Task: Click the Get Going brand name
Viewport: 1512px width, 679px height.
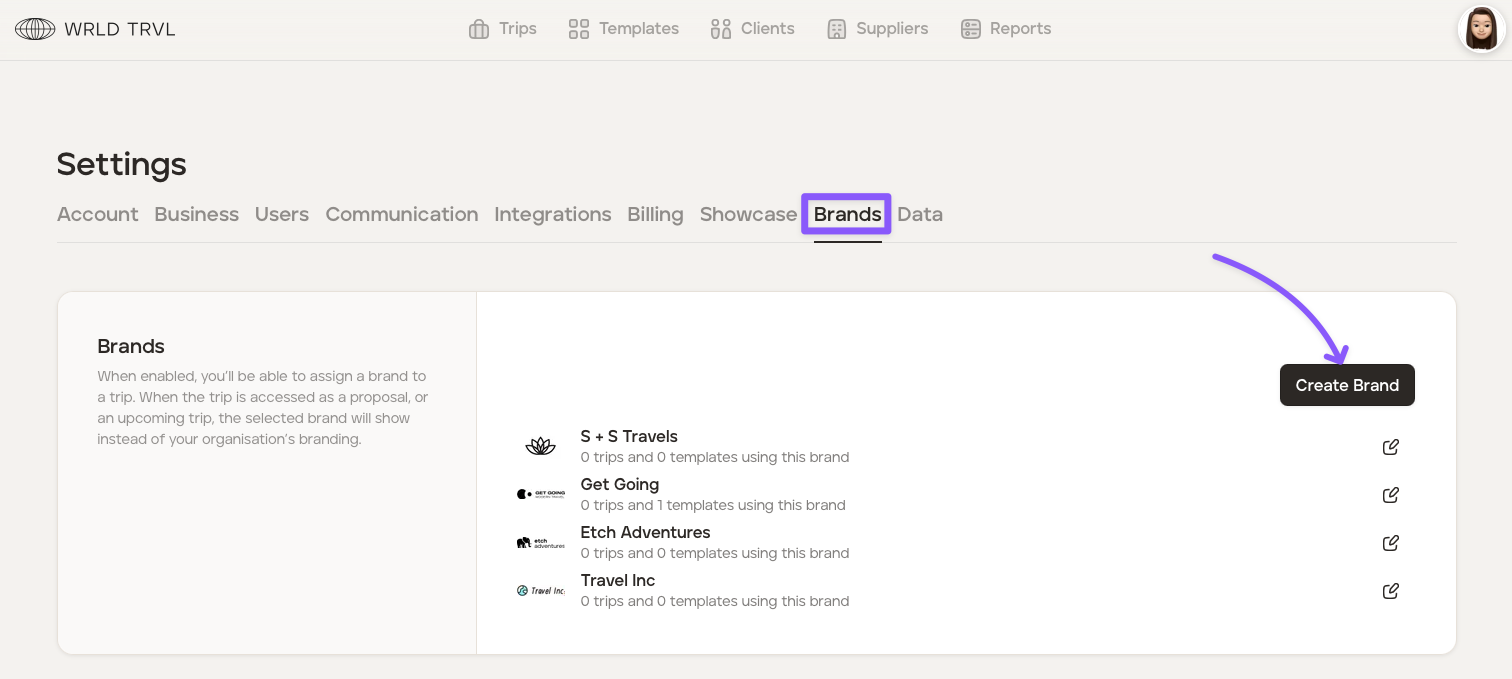Action: (619, 484)
